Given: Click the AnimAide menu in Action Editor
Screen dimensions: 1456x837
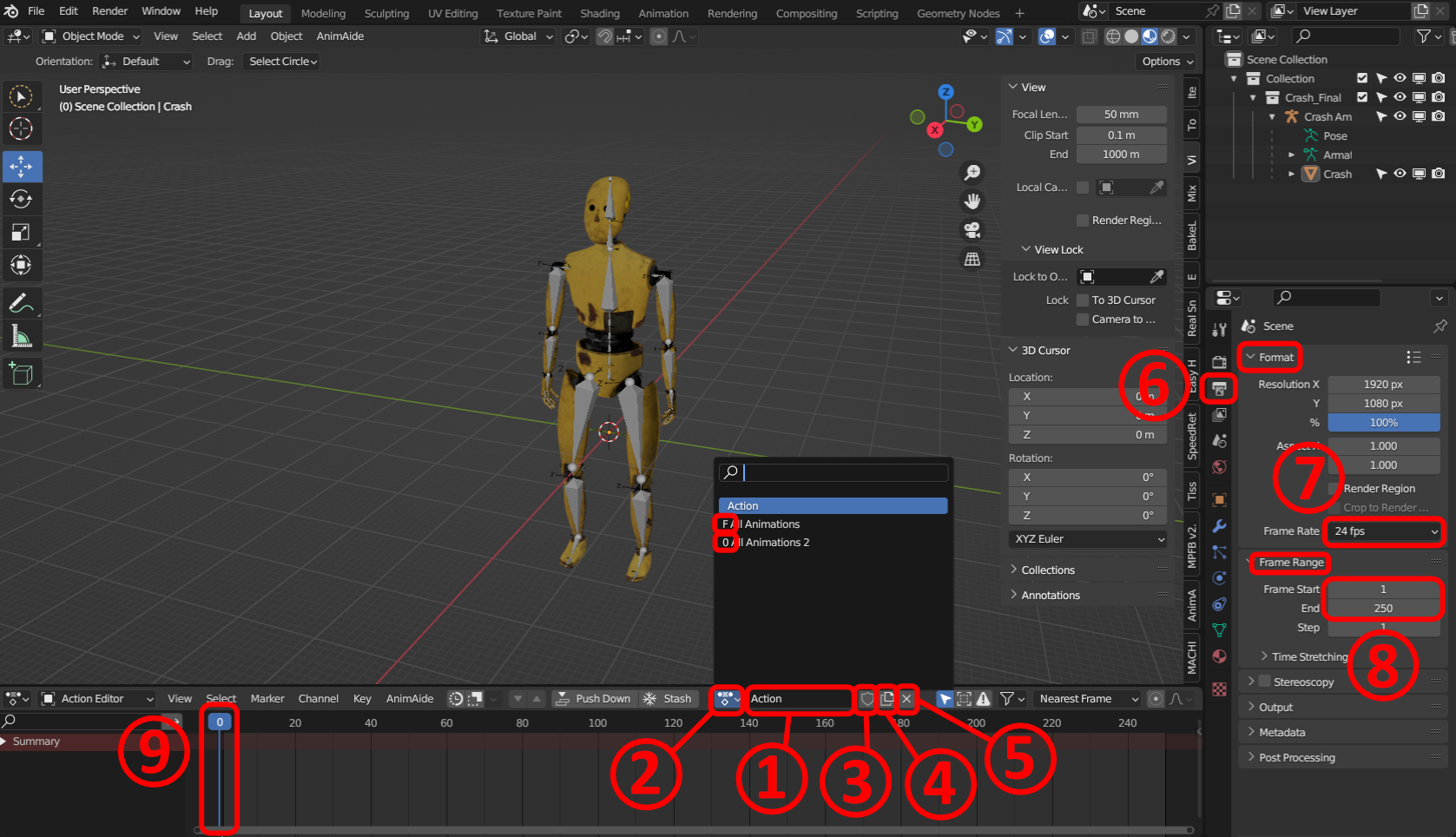Looking at the screenshot, I should 410,699.
